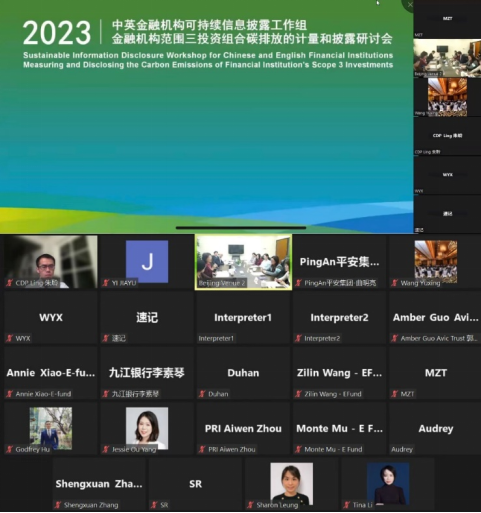Image resolution: width=481 pixels, height=513 pixels.
Task: Select the Zilin Wang - EF... participant tile
Action: (x=339, y=373)
